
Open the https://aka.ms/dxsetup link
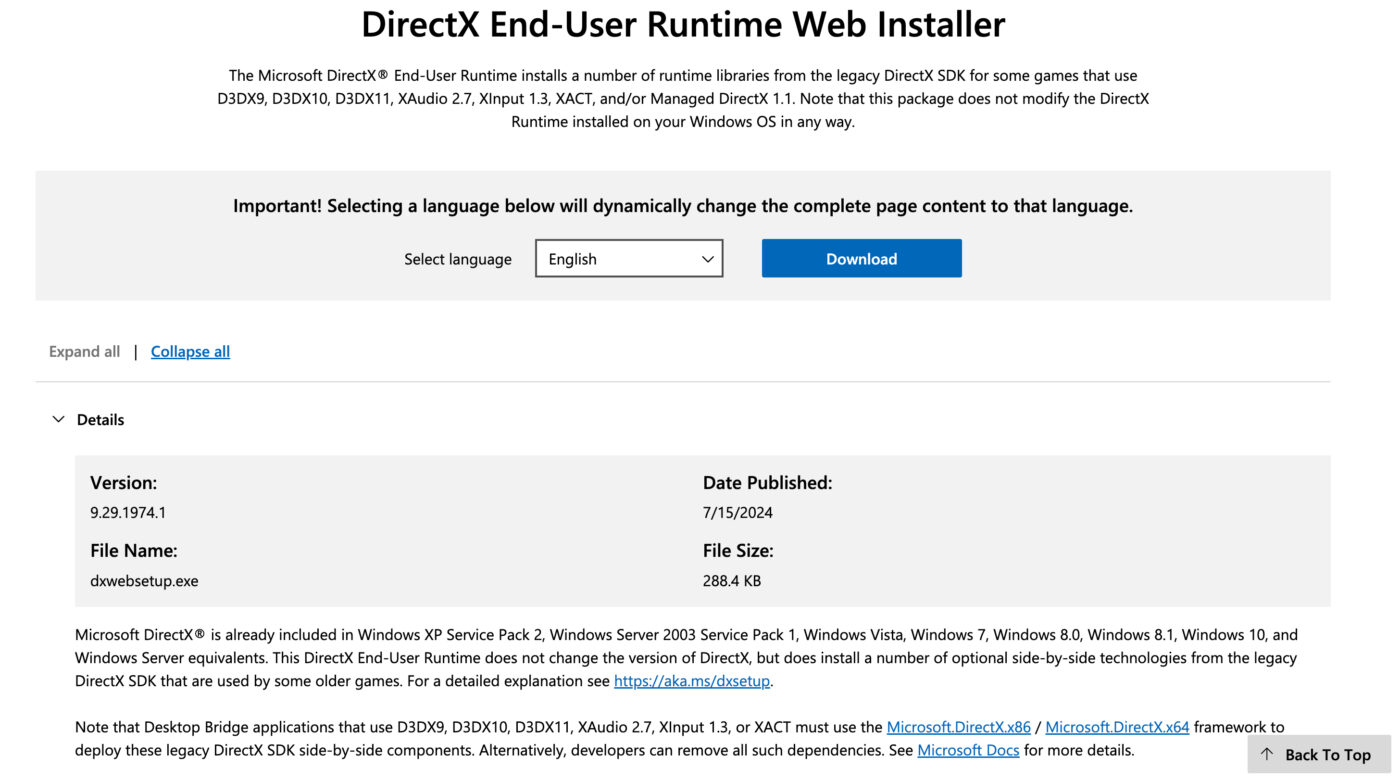pyautogui.click(x=692, y=681)
